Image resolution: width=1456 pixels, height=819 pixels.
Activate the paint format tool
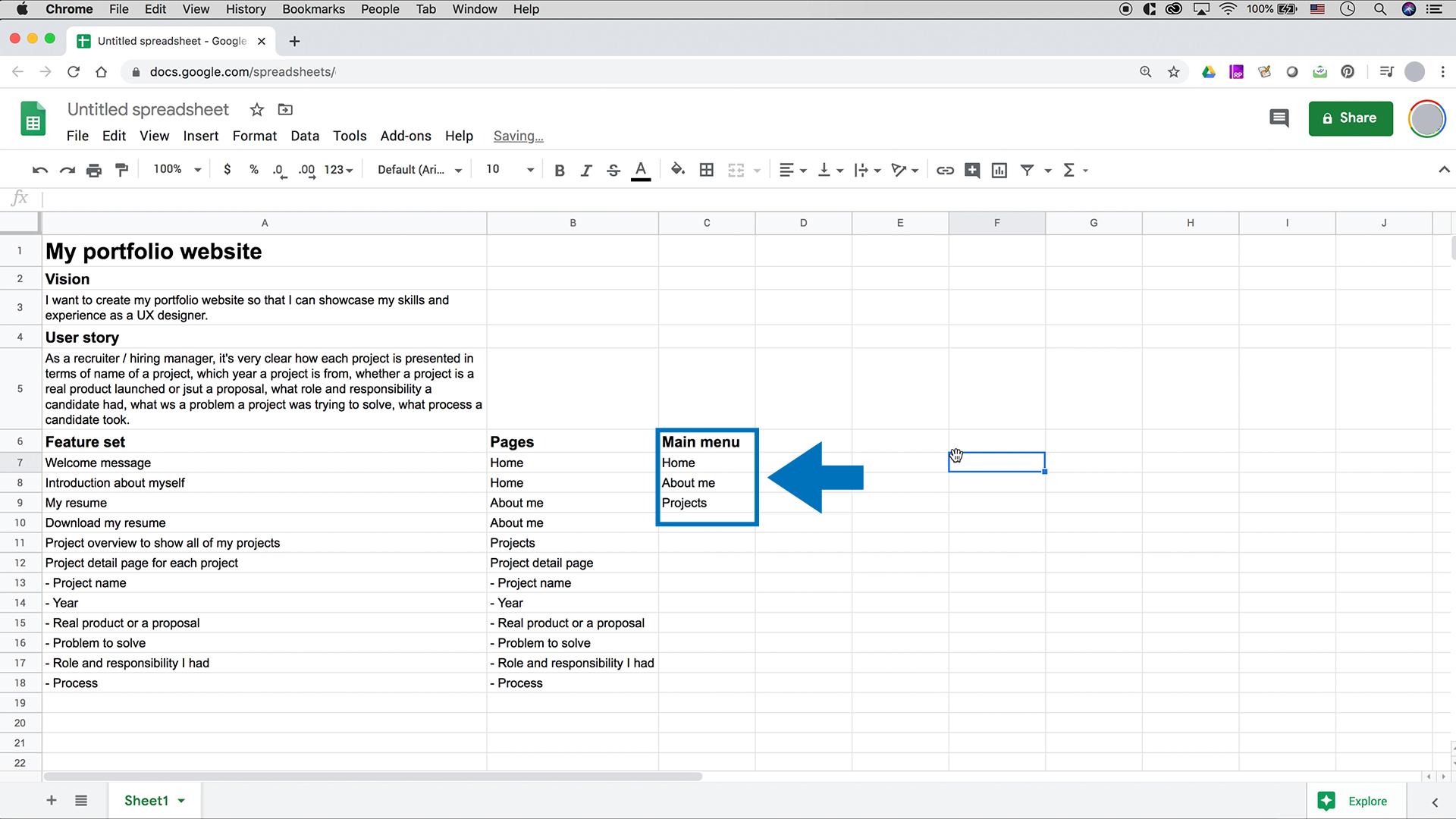(x=121, y=171)
